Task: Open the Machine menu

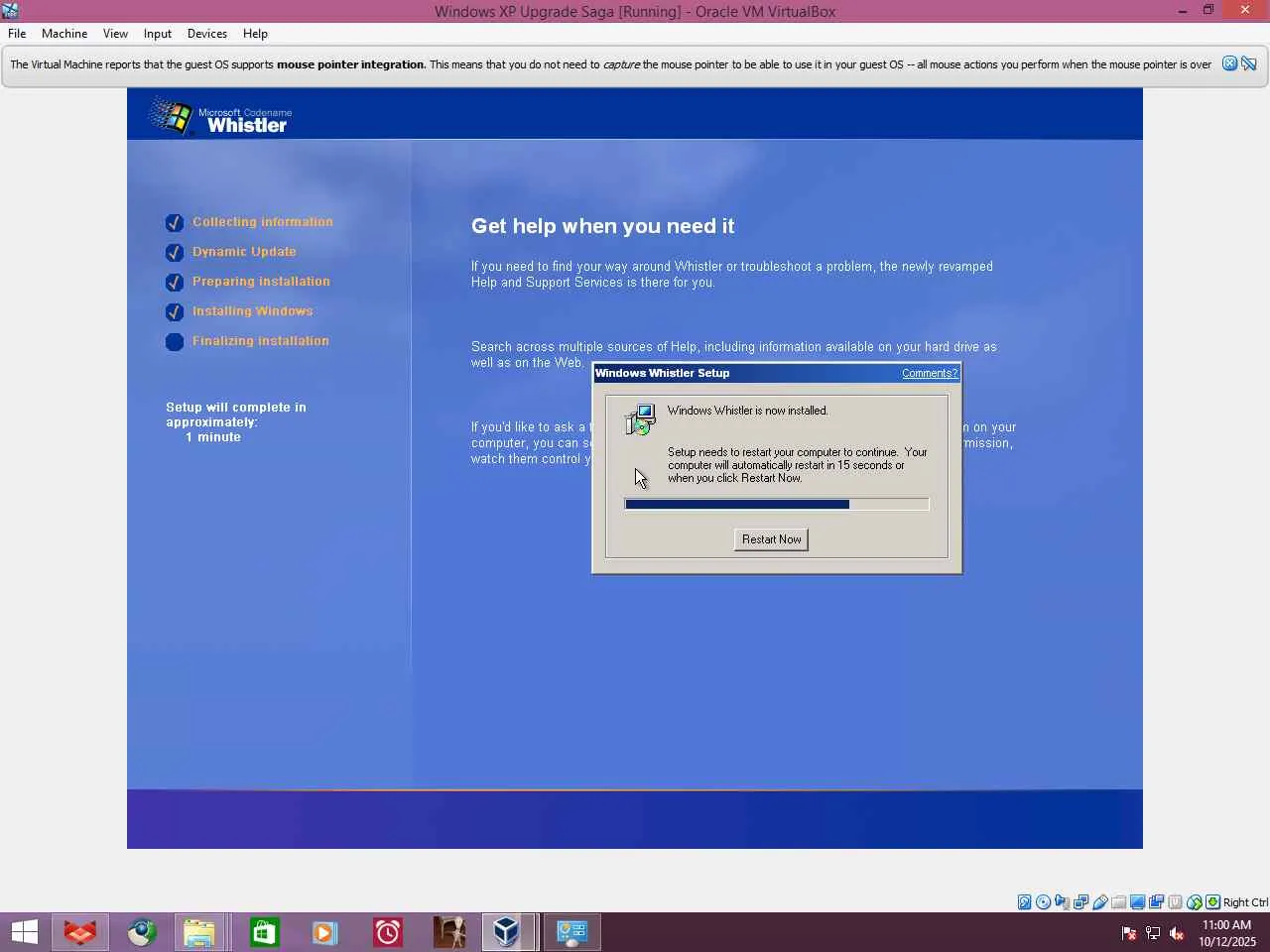Action: click(64, 33)
